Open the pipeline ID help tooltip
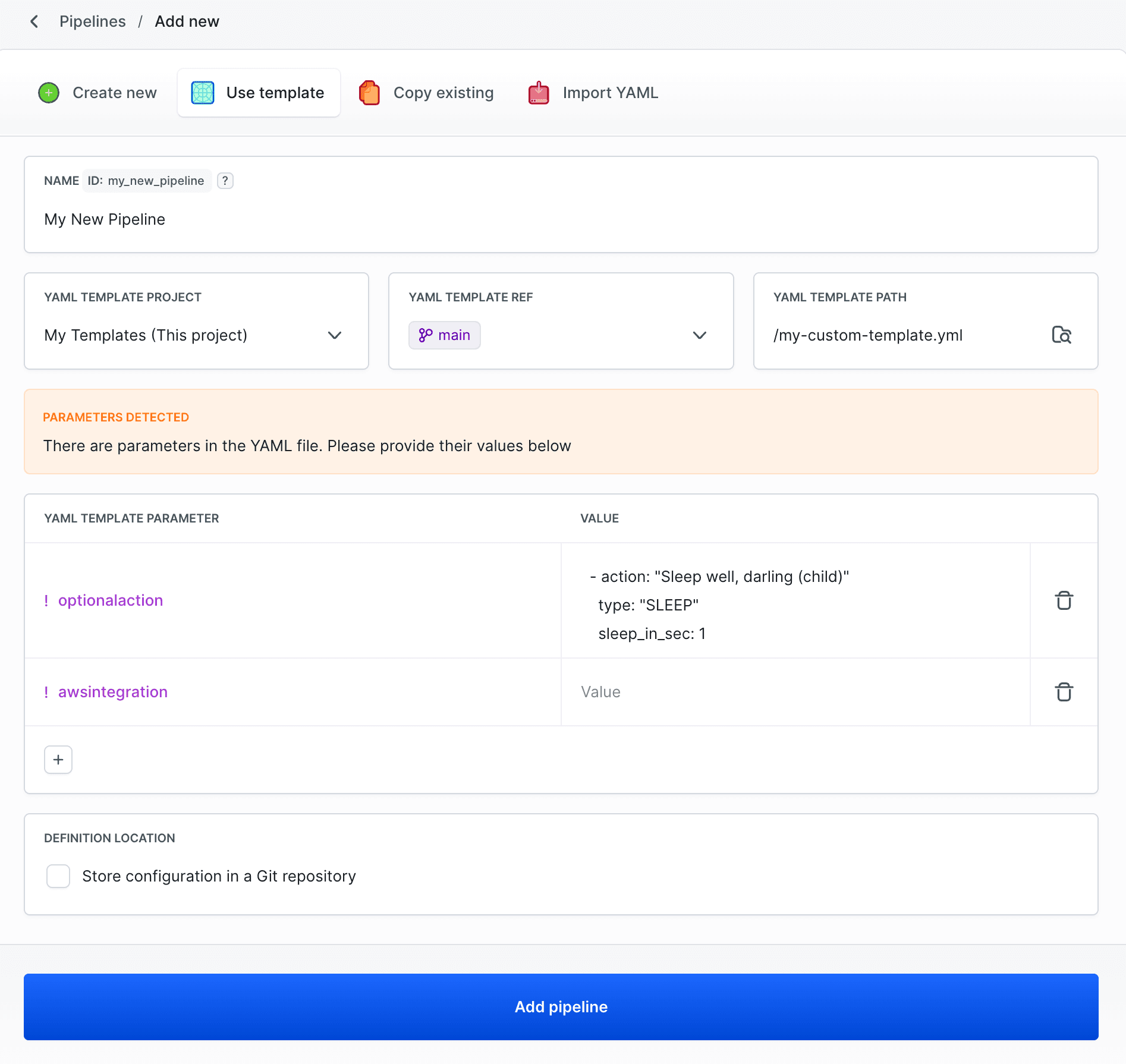Viewport: 1126px width, 1064px height. (x=225, y=181)
